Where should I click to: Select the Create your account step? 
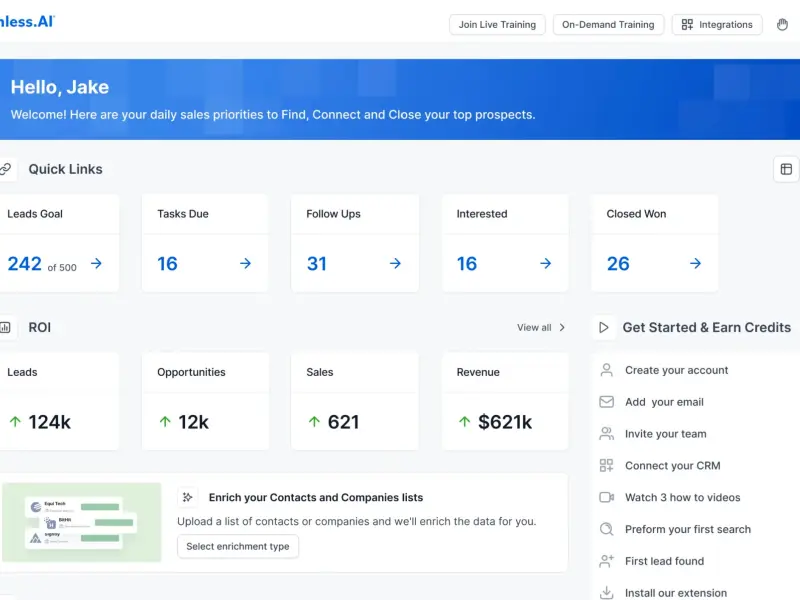tap(676, 370)
